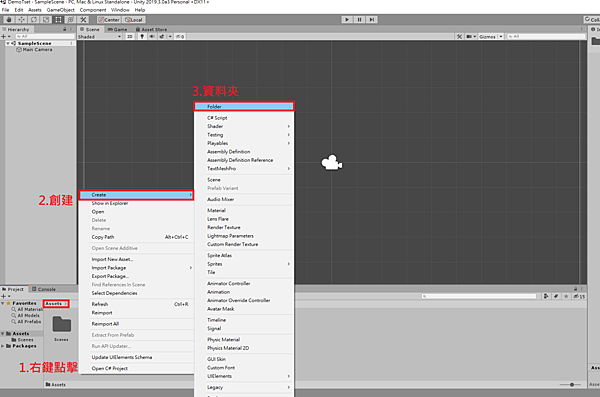Collapse SampleScene in Hierarchy
Image resolution: width=600 pixels, height=397 pixels.
pyautogui.click(x=8, y=43)
